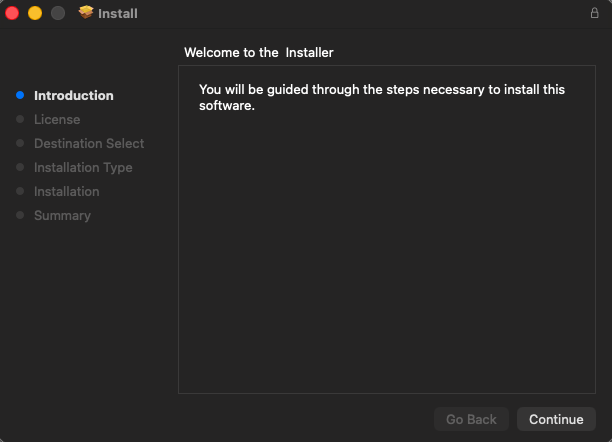Screen dimensions: 612x442
Task: Click the "Welcome to the Installer" heading
Action: pyautogui.click(x=259, y=52)
